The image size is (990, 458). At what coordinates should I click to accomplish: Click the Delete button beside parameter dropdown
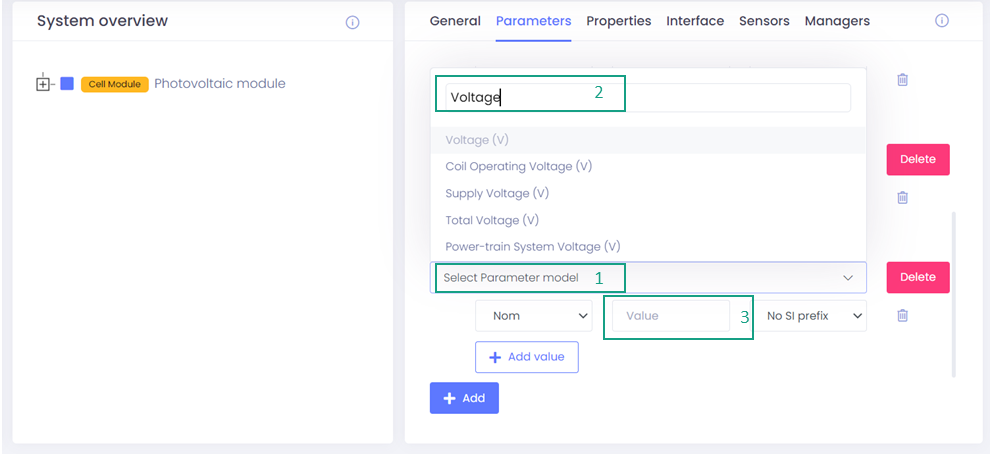coord(917,277)
